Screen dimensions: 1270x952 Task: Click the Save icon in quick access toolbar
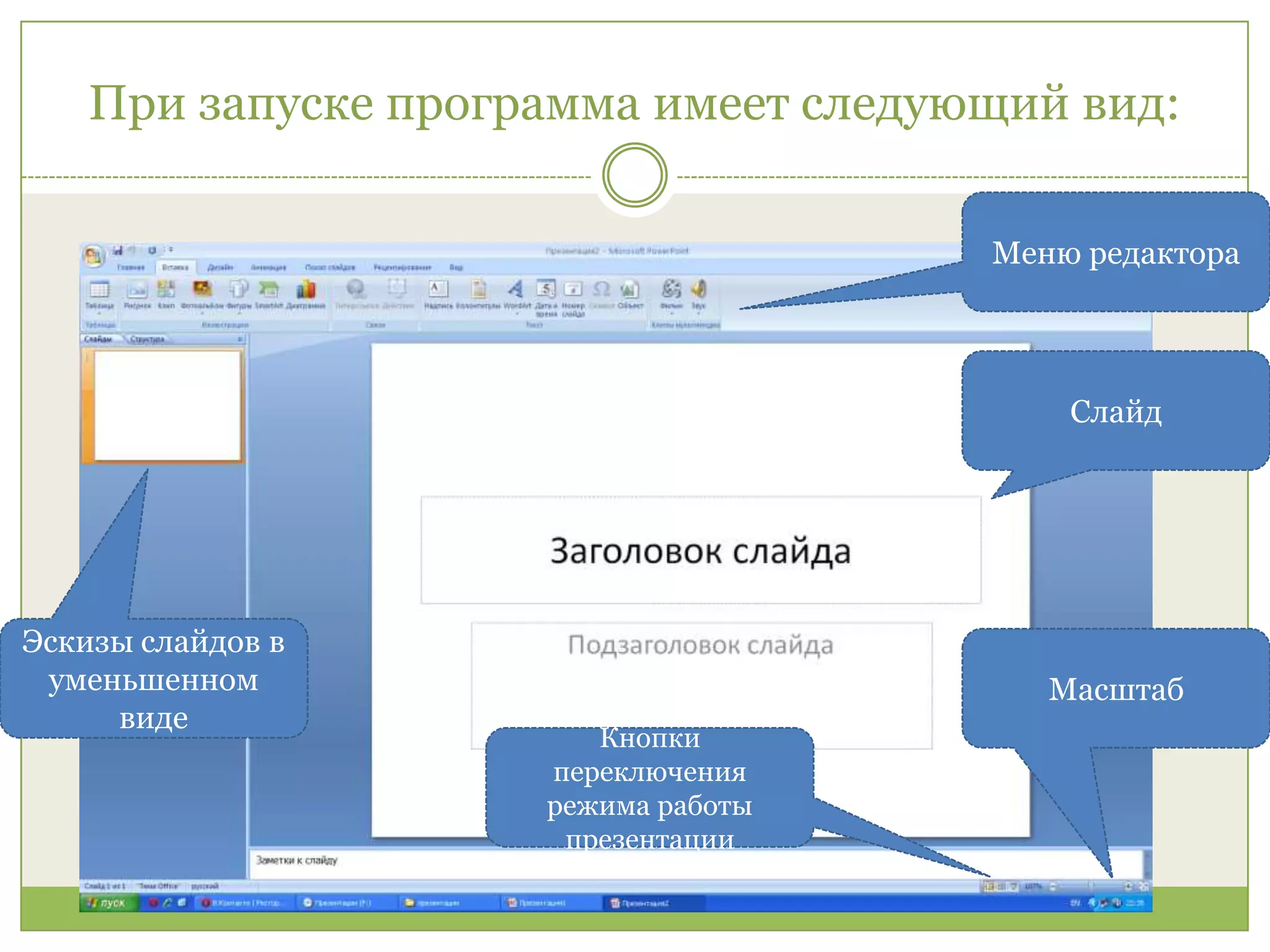point(117,250)
